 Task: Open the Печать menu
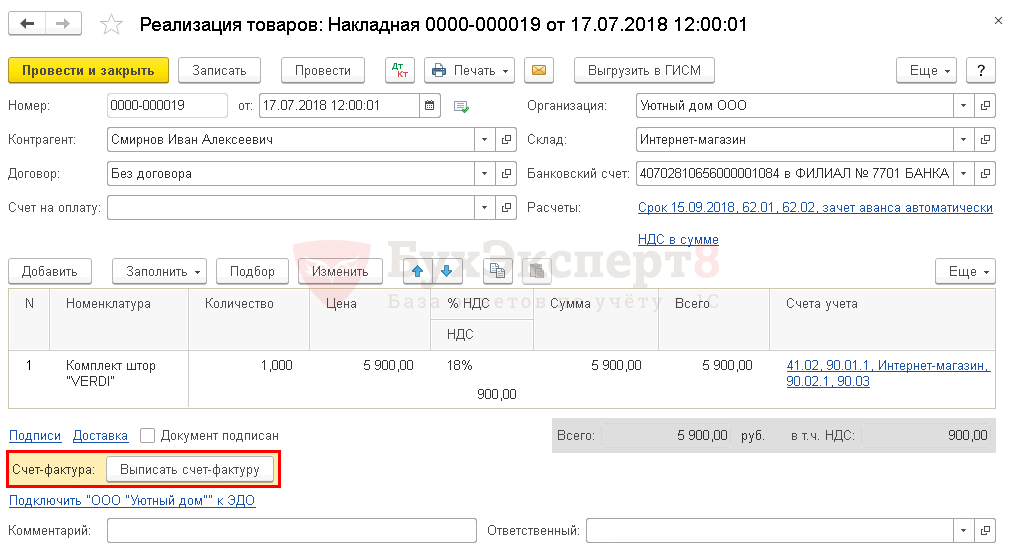pyautogui.click(x=469, y=70)
